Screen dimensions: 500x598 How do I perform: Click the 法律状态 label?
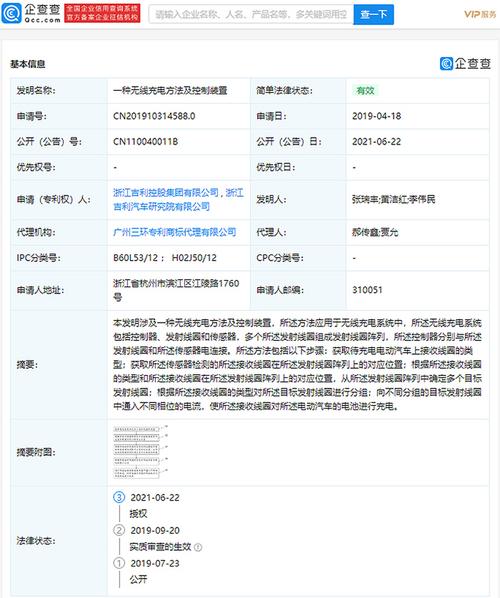(36, 541)
